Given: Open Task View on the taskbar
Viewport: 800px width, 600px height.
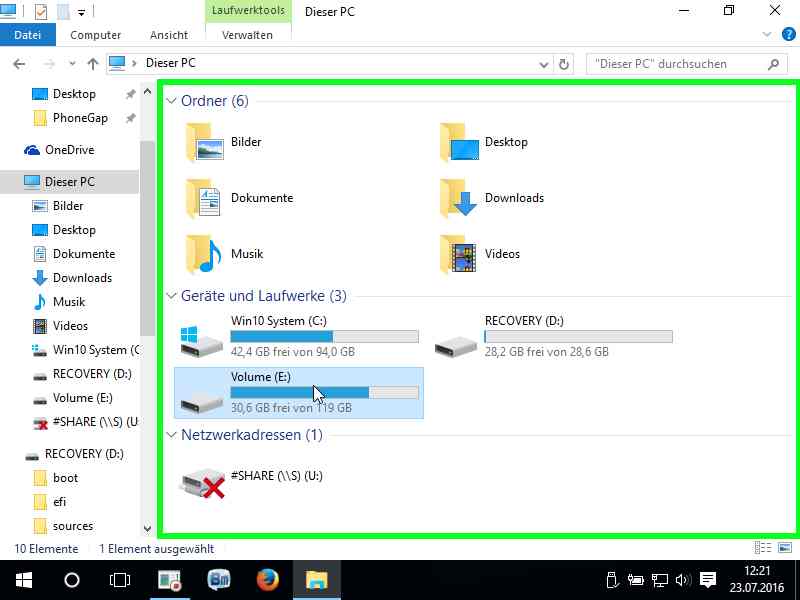Looking at the screenshot, I should (x=120, y=580).
